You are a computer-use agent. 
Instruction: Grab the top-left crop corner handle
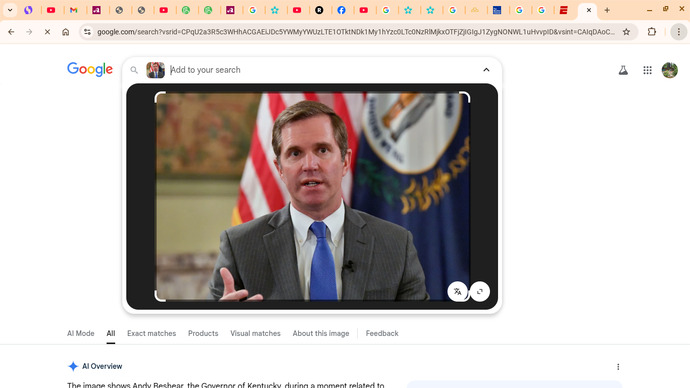(x=159, y=96)
